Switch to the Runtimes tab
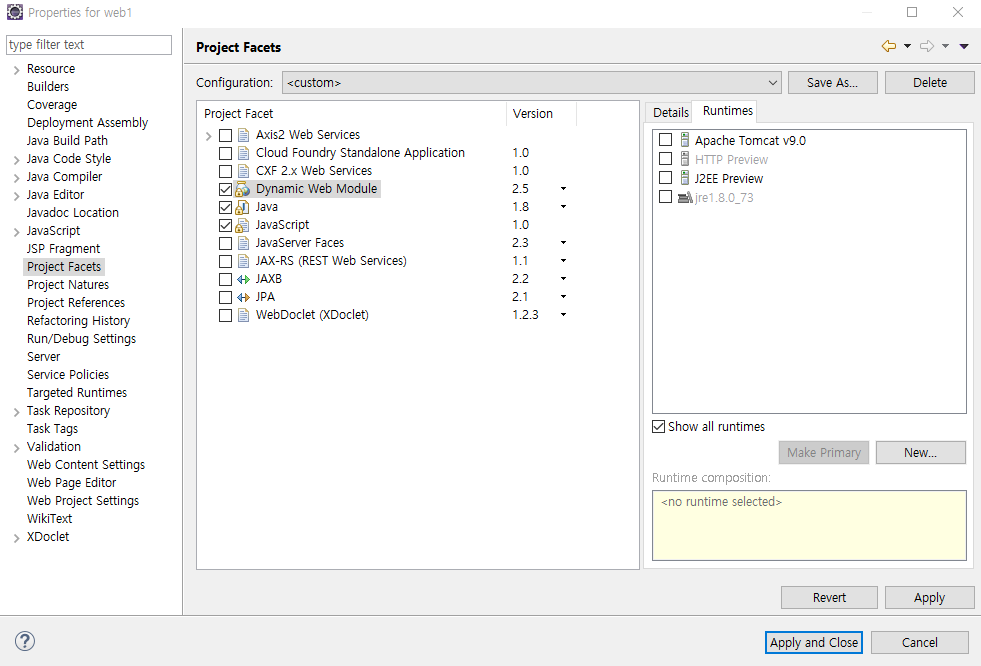 click(727, 111)
